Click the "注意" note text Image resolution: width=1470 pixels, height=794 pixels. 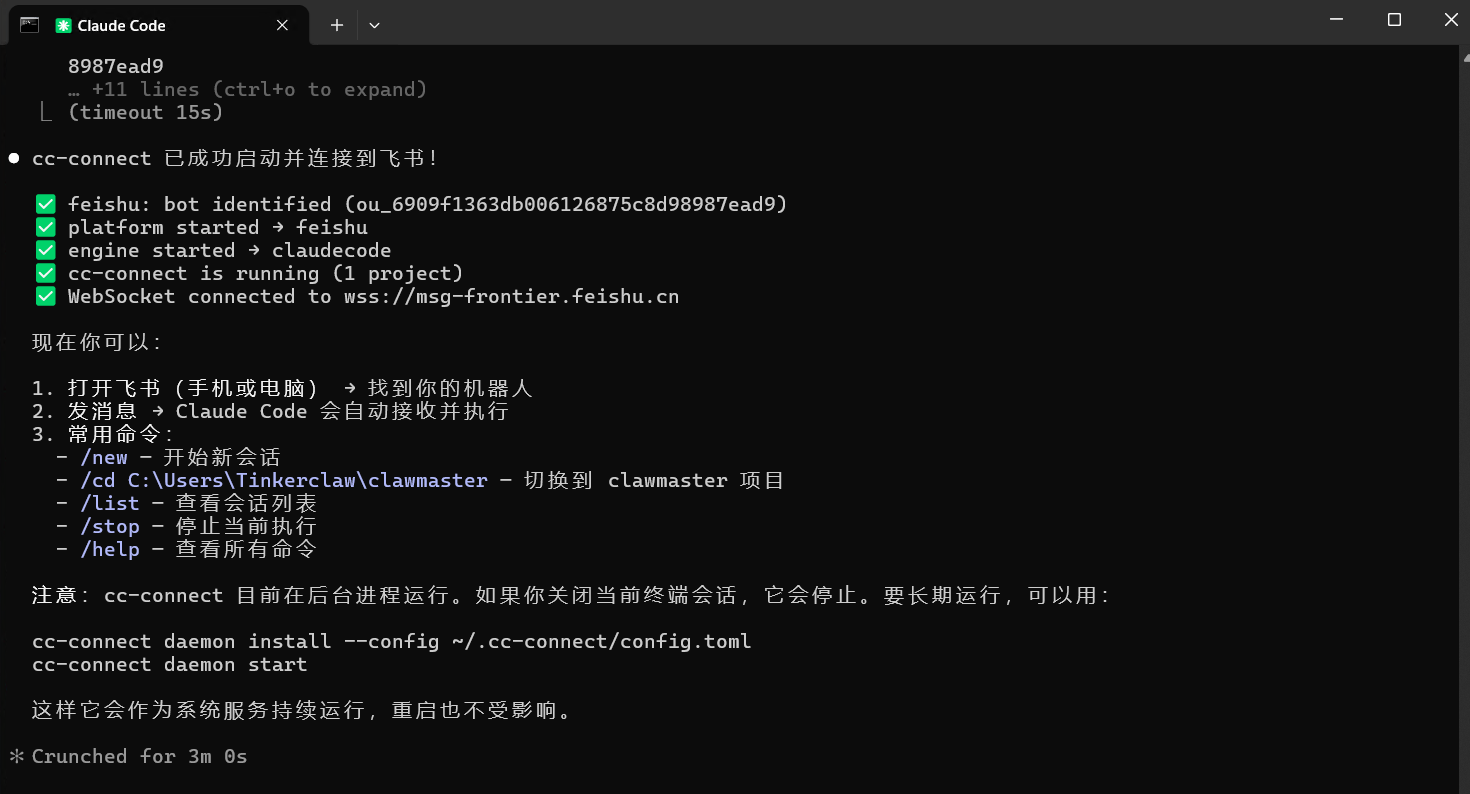tap(55, 596)
